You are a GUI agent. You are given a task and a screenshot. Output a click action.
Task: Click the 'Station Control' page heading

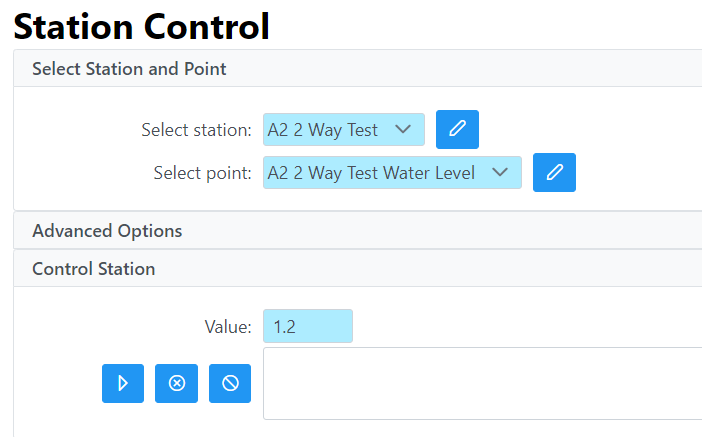coord(141,26)
